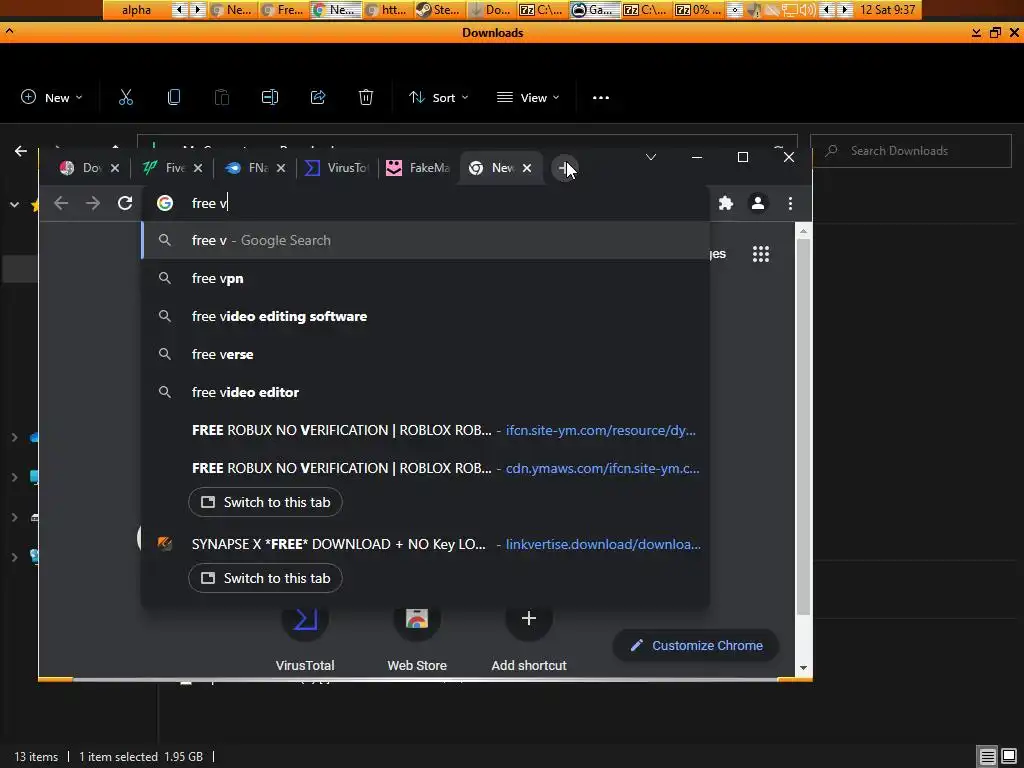This screenshot has width=1024, height=768.
Task: Reload the page with the Chrome refresh icon
Action: click(x=125, y=203)
